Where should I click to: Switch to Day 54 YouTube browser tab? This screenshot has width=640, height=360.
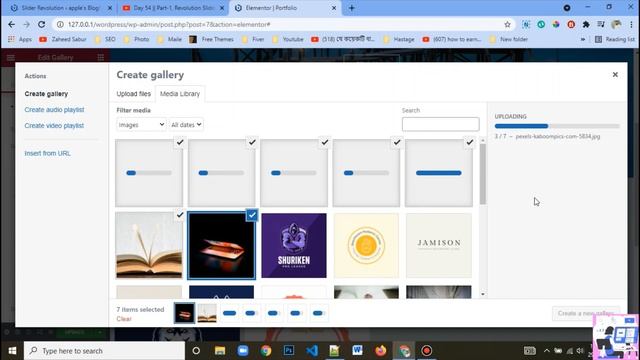click(x=173, y=8)
